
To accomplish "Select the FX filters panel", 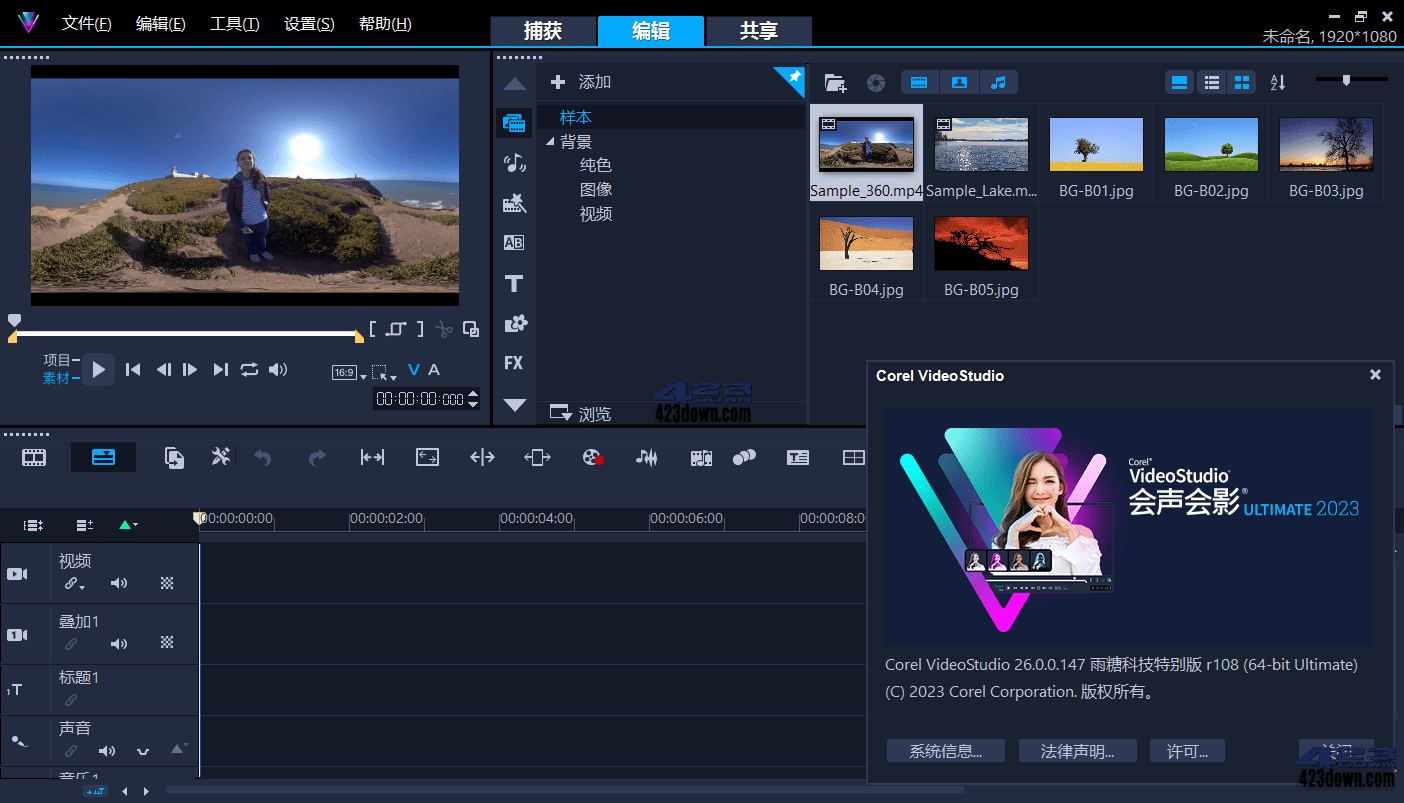I will pos(514,362).
